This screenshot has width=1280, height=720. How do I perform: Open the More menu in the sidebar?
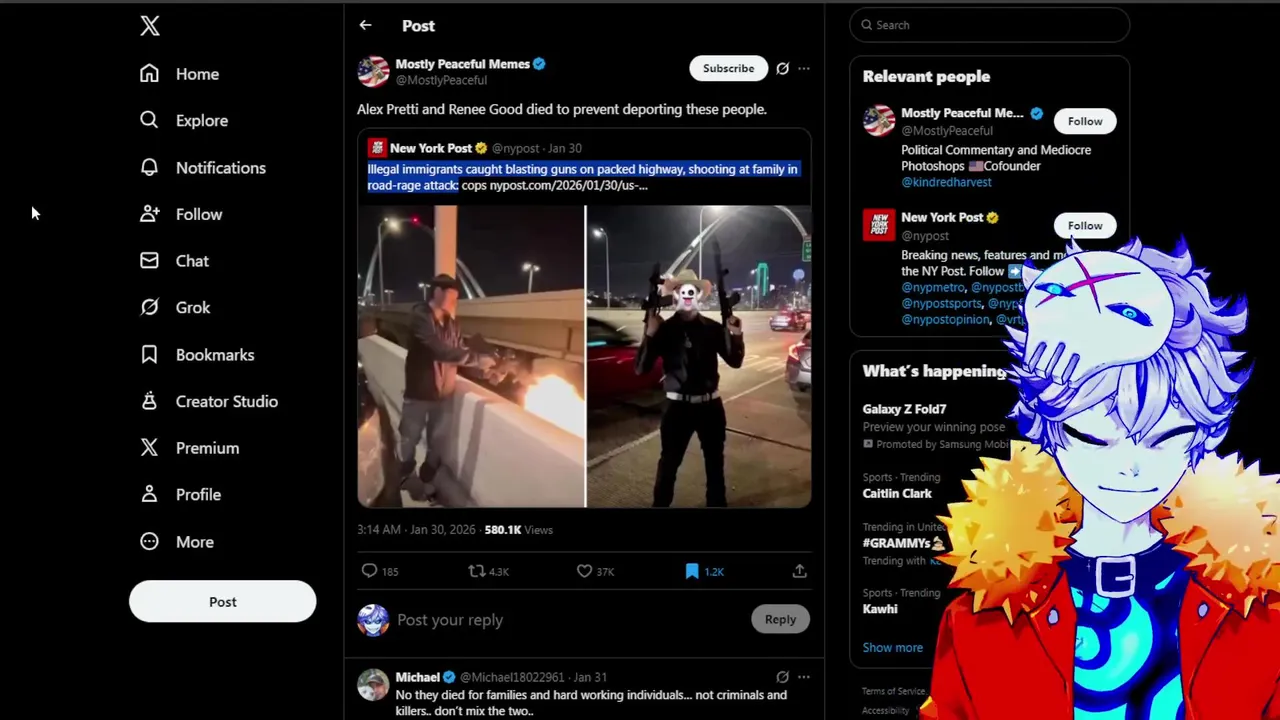tap(177, 542)
